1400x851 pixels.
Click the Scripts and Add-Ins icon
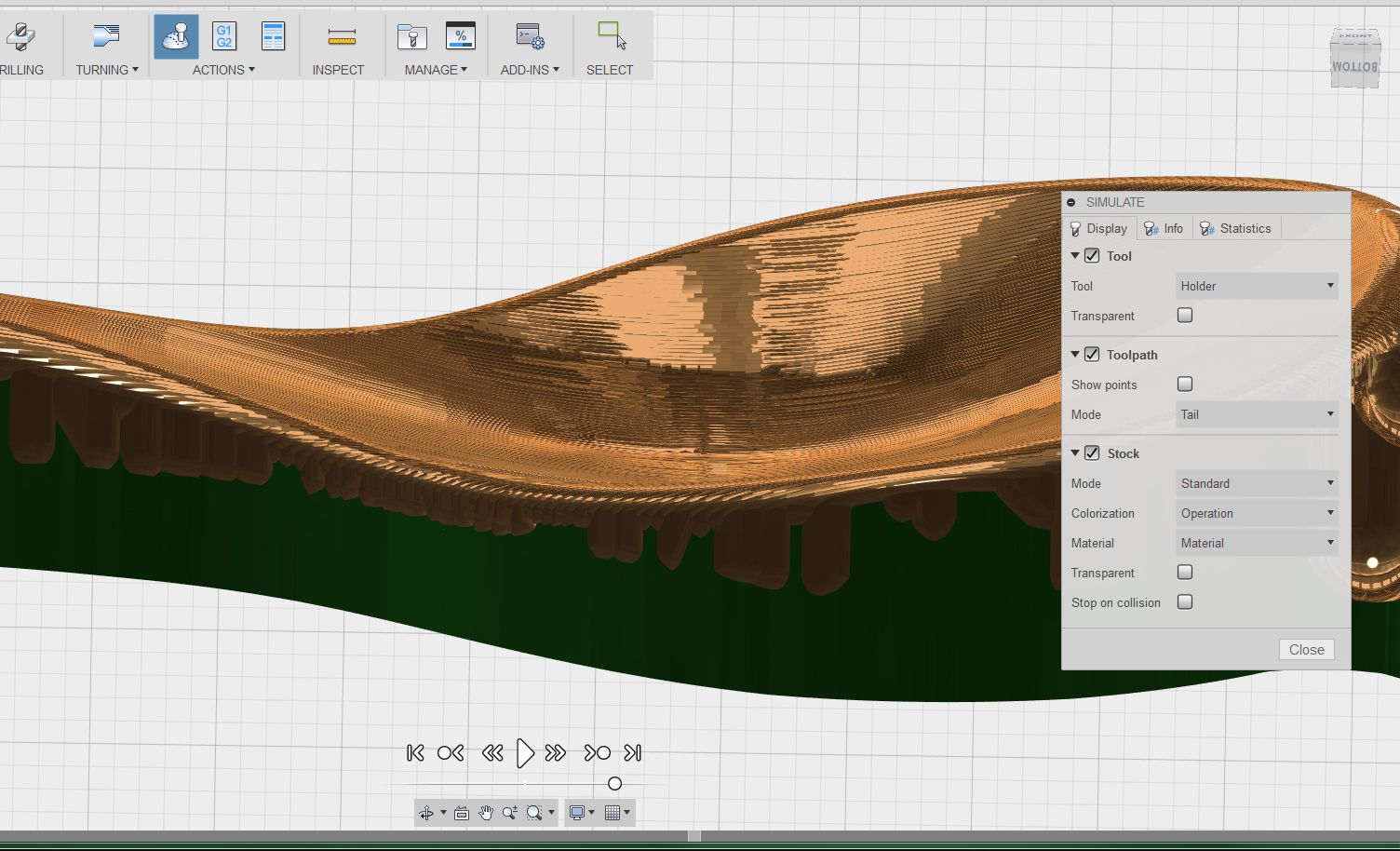(x=530, y=37)
